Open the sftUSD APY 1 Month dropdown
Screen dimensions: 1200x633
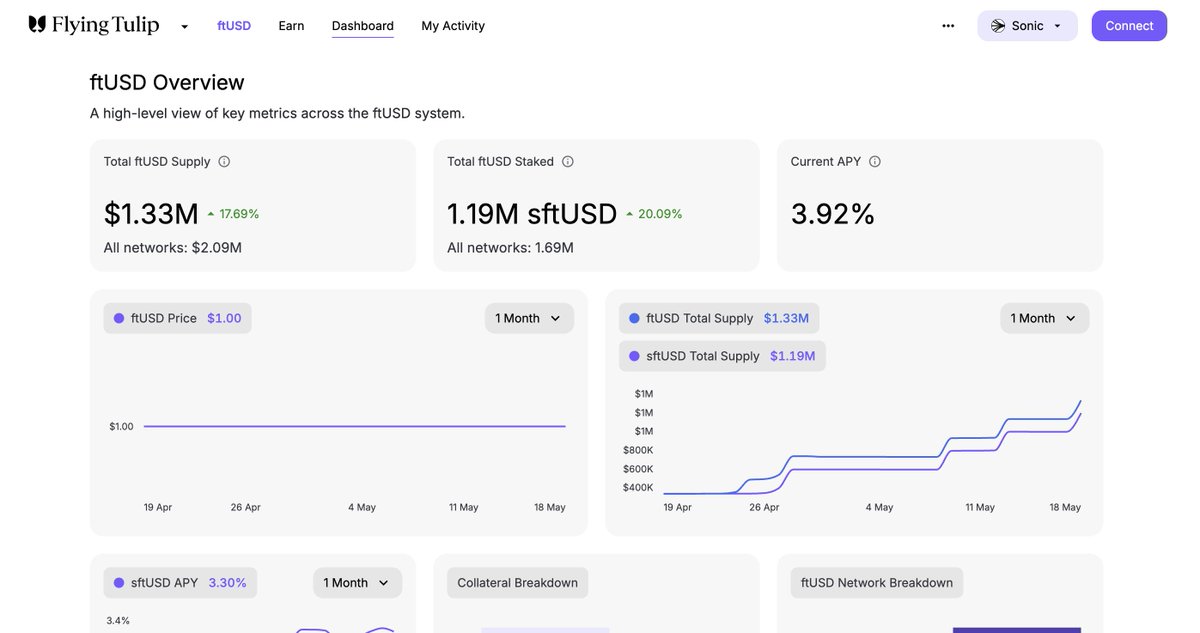pos(357,583)
